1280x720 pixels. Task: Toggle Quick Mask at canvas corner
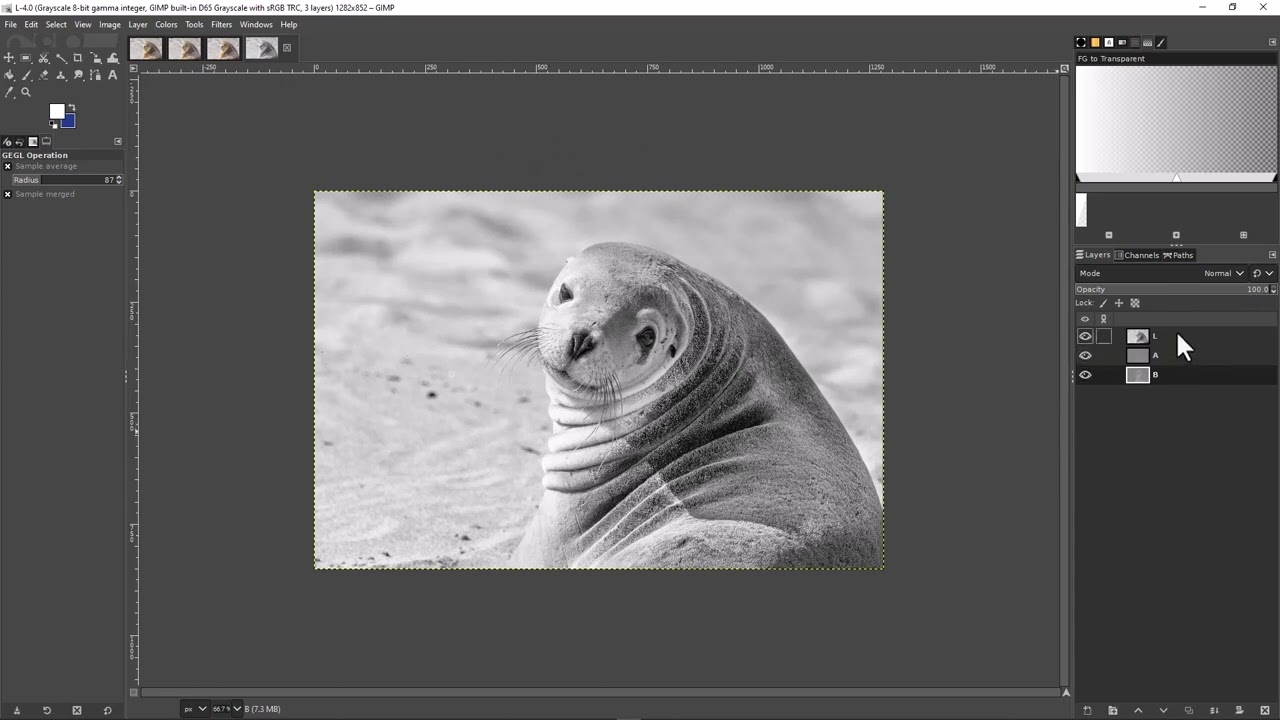(x=133, y=692)
